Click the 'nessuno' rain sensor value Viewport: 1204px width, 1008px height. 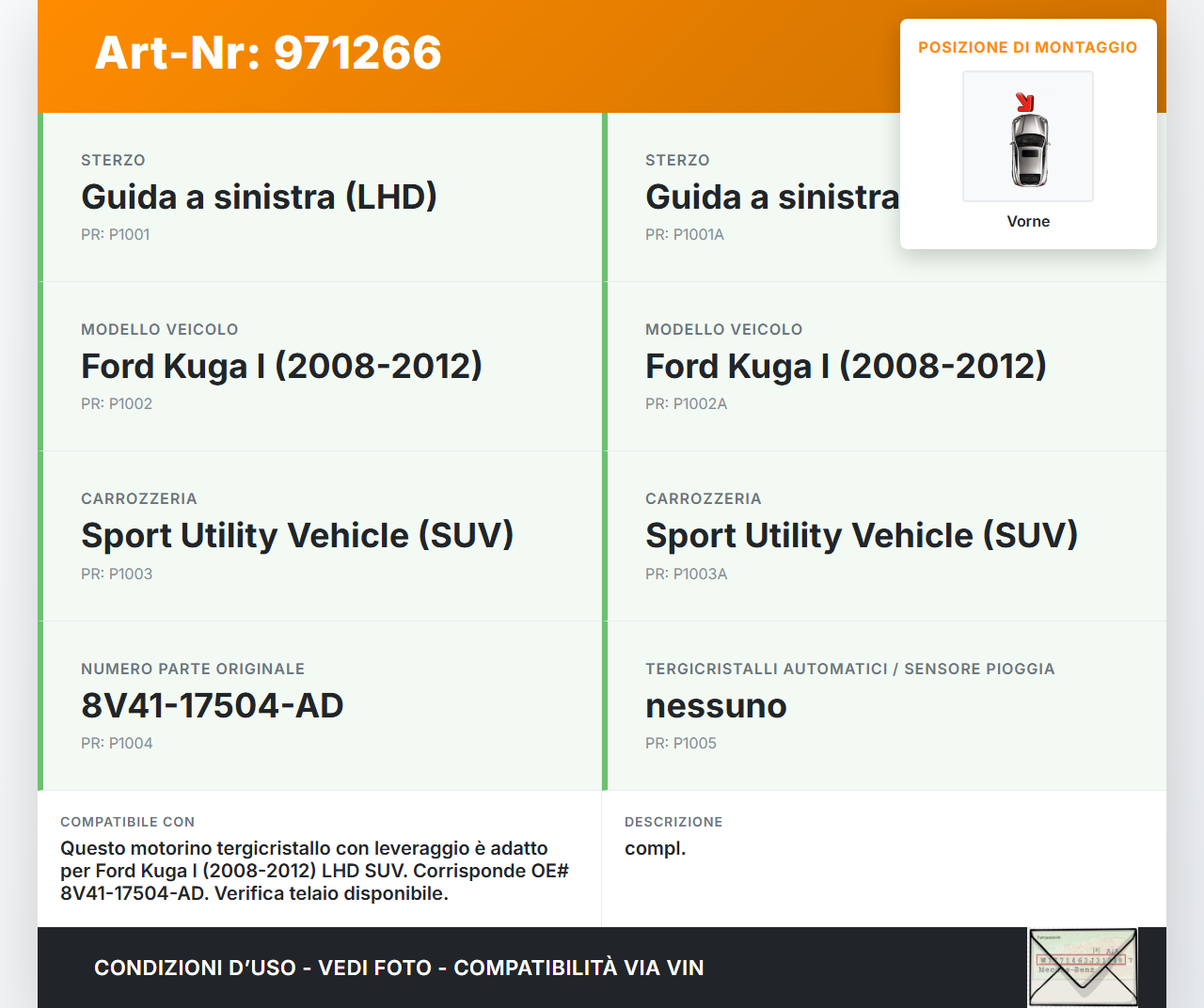coord(716,705)
